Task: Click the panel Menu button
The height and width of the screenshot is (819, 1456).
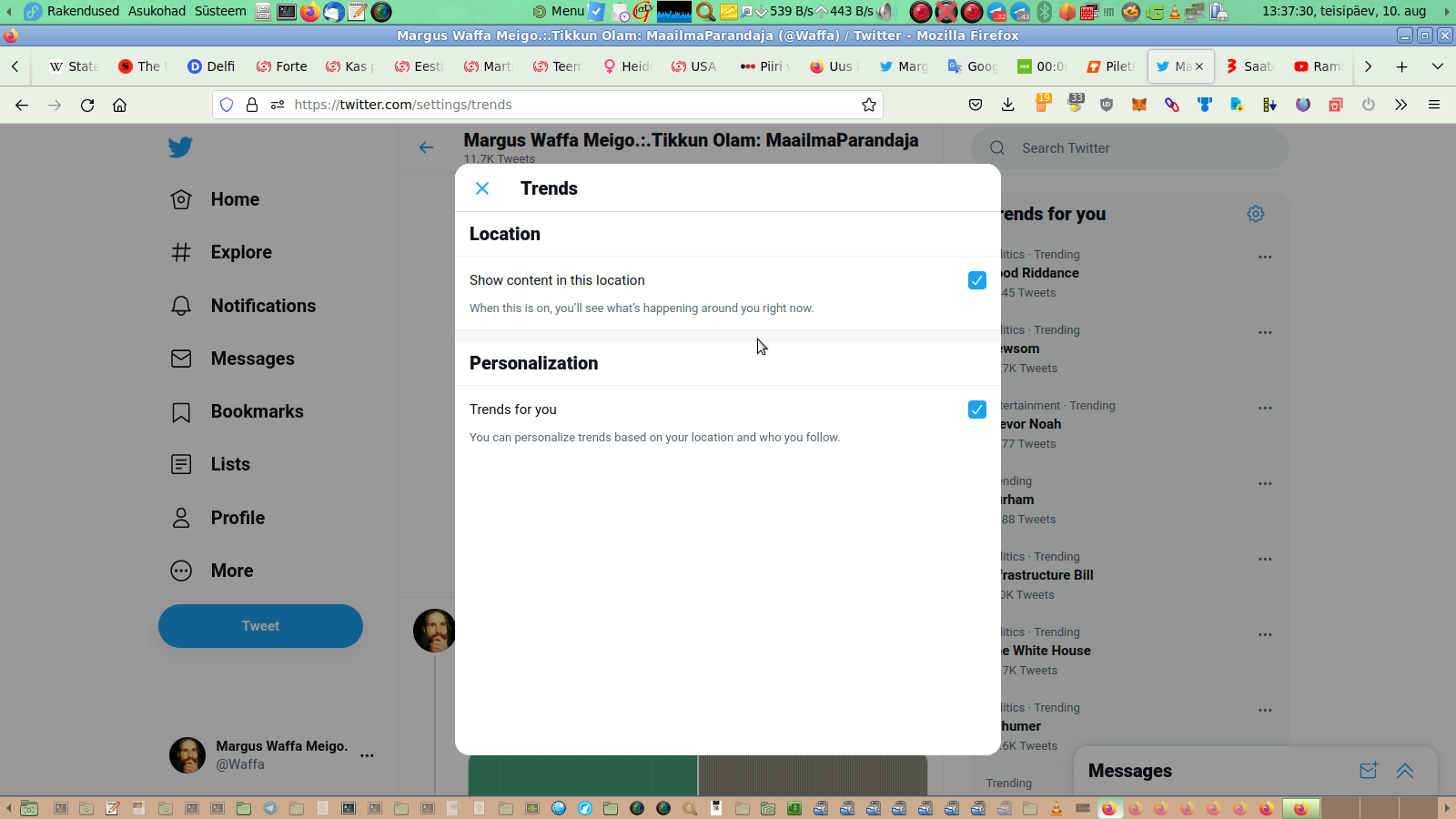Action: click(559, 11)
